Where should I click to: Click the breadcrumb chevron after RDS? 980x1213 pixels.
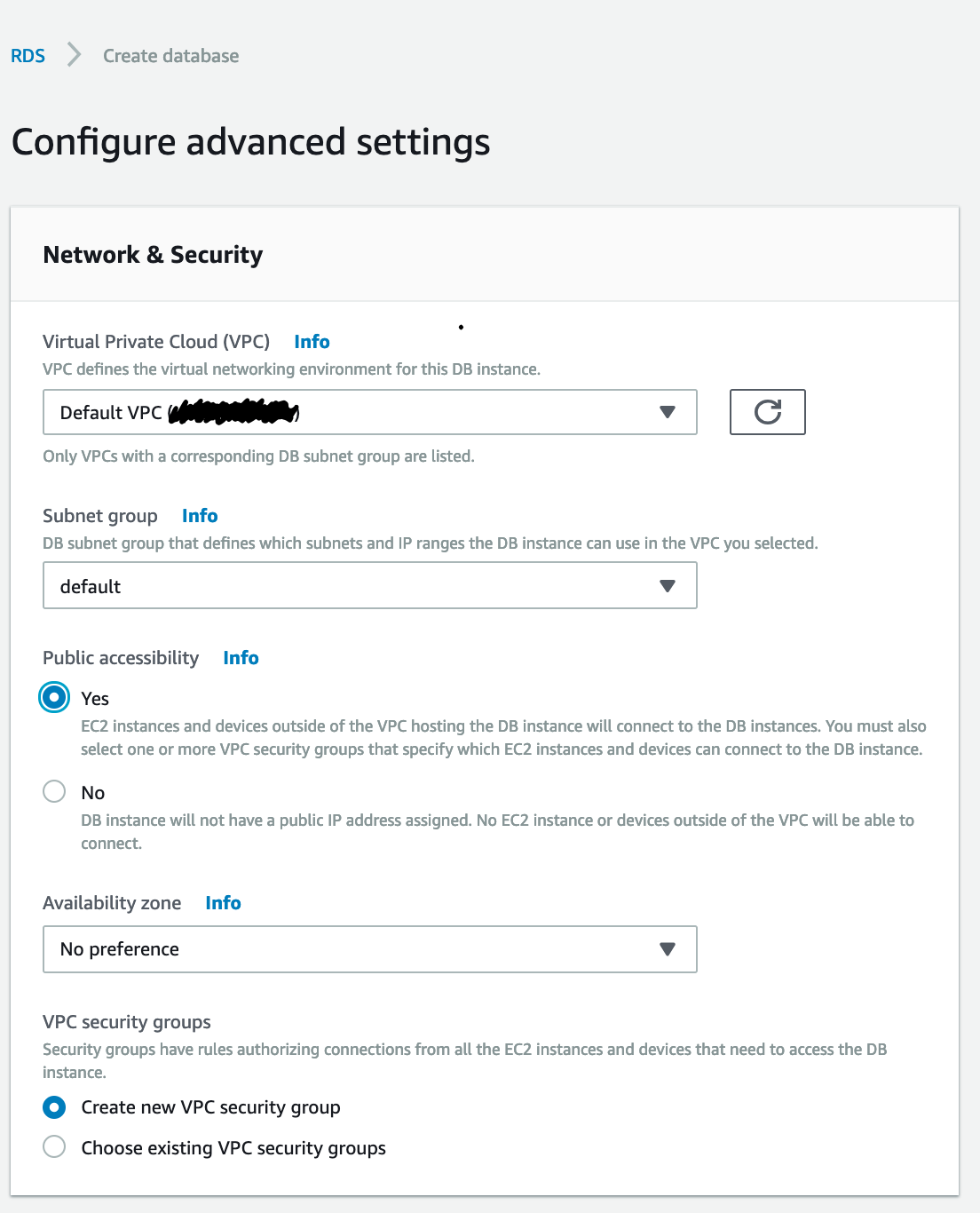click(75, 55)
